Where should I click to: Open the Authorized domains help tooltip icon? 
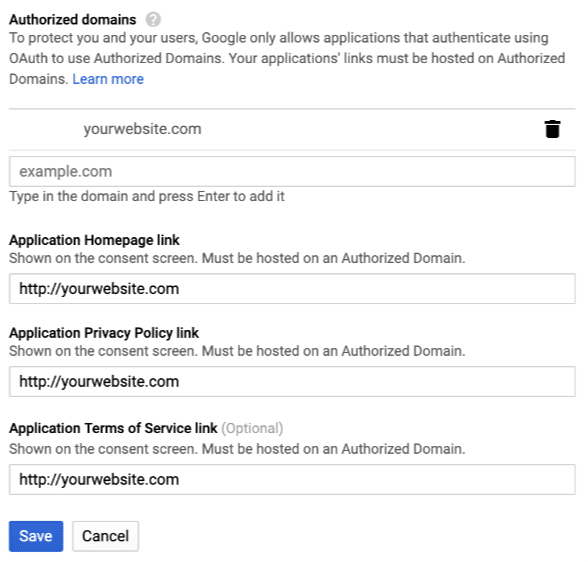[x=153, y=19]
